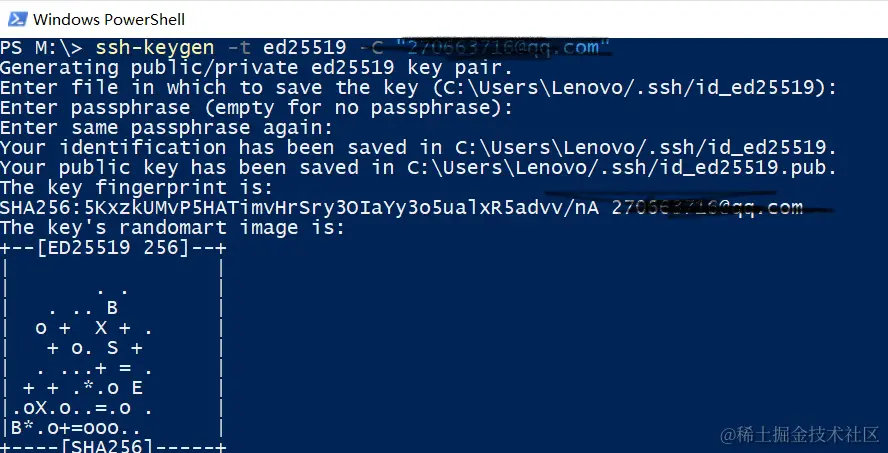Click the key fingerprint is line
This screenshot has height=453, width=888.
(136, 187)
